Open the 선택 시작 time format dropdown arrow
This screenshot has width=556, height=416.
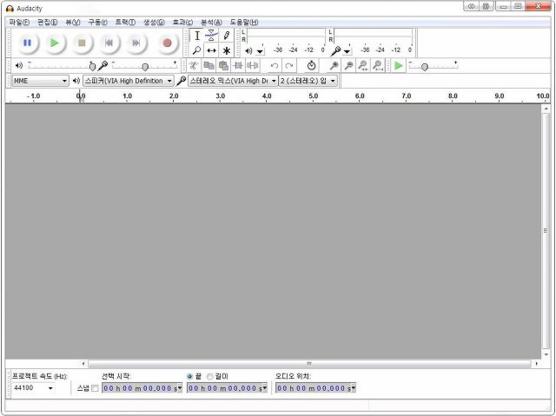179,388
